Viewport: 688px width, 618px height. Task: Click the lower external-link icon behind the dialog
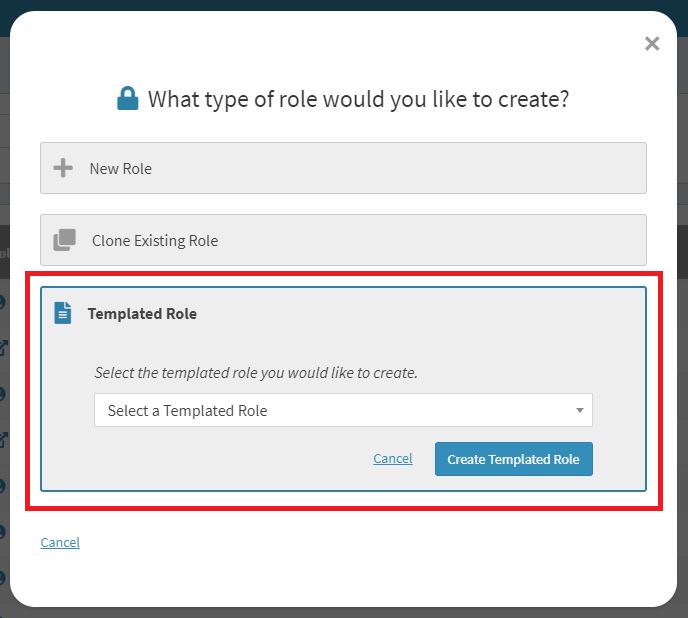pyautogui.click(x=4, y=439)
